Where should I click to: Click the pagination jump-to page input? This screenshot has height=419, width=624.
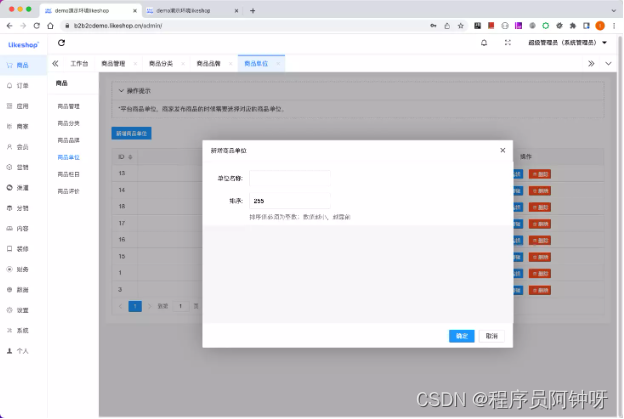181,306
